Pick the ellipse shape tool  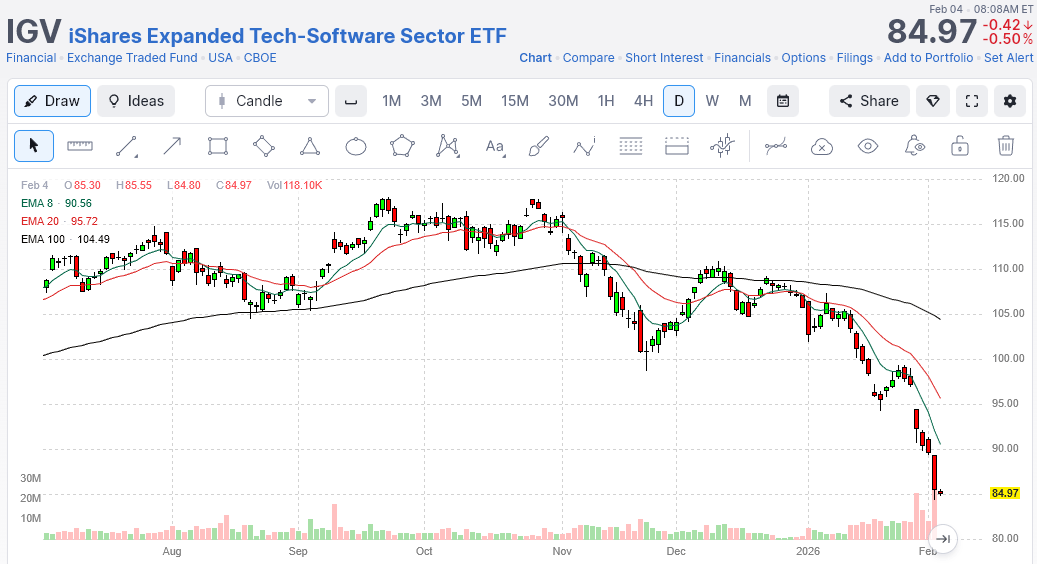(356, 146)
